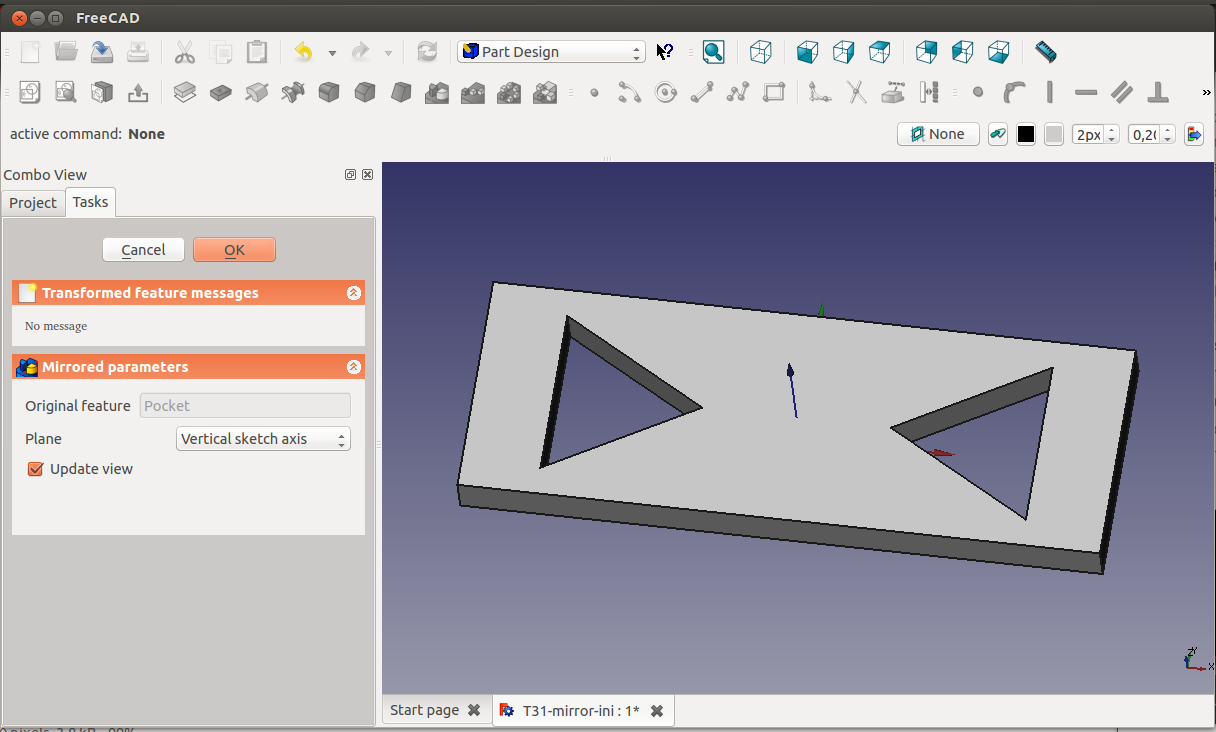Screen dimensions: 1216x732
Task: Switch to the Project tab
Action: point(33,203)
